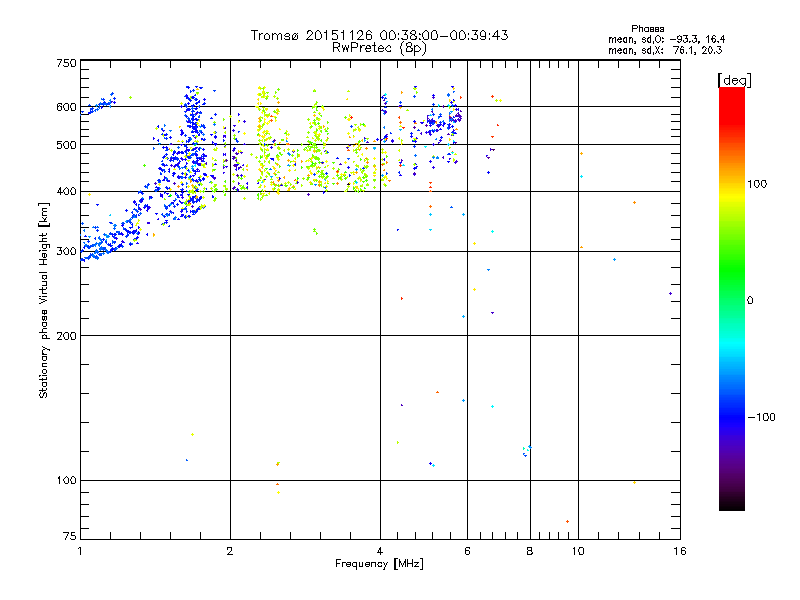The image size is (800, 600).
Task: Click the Y-axis label "100"
Action: pyautogui.click(x=66, y=480)
